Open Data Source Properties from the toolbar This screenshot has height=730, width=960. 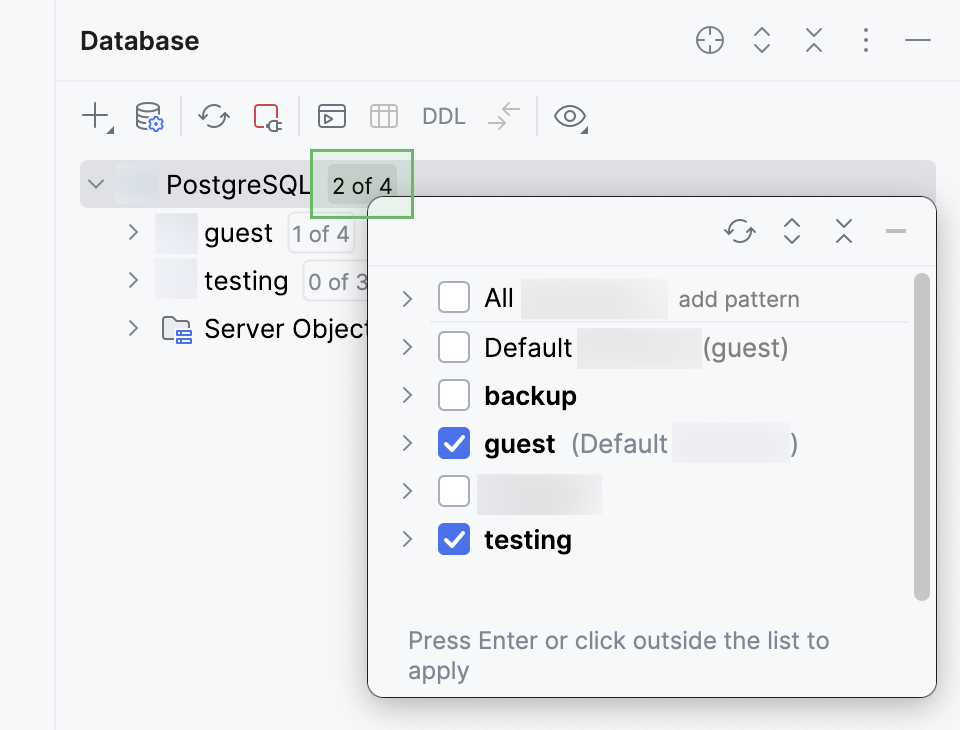coord(150,116)
